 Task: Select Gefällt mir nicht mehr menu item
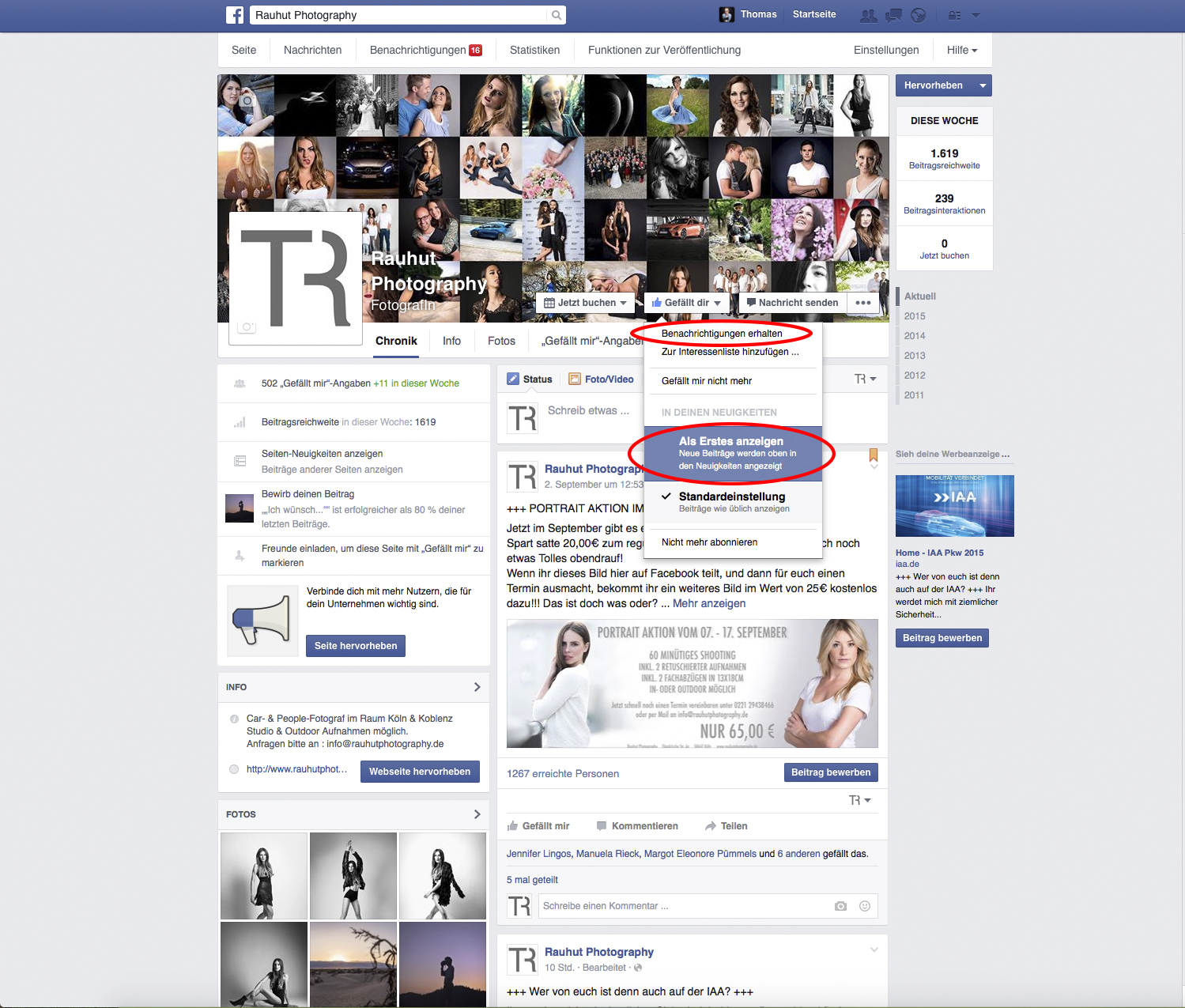[734, 381]
